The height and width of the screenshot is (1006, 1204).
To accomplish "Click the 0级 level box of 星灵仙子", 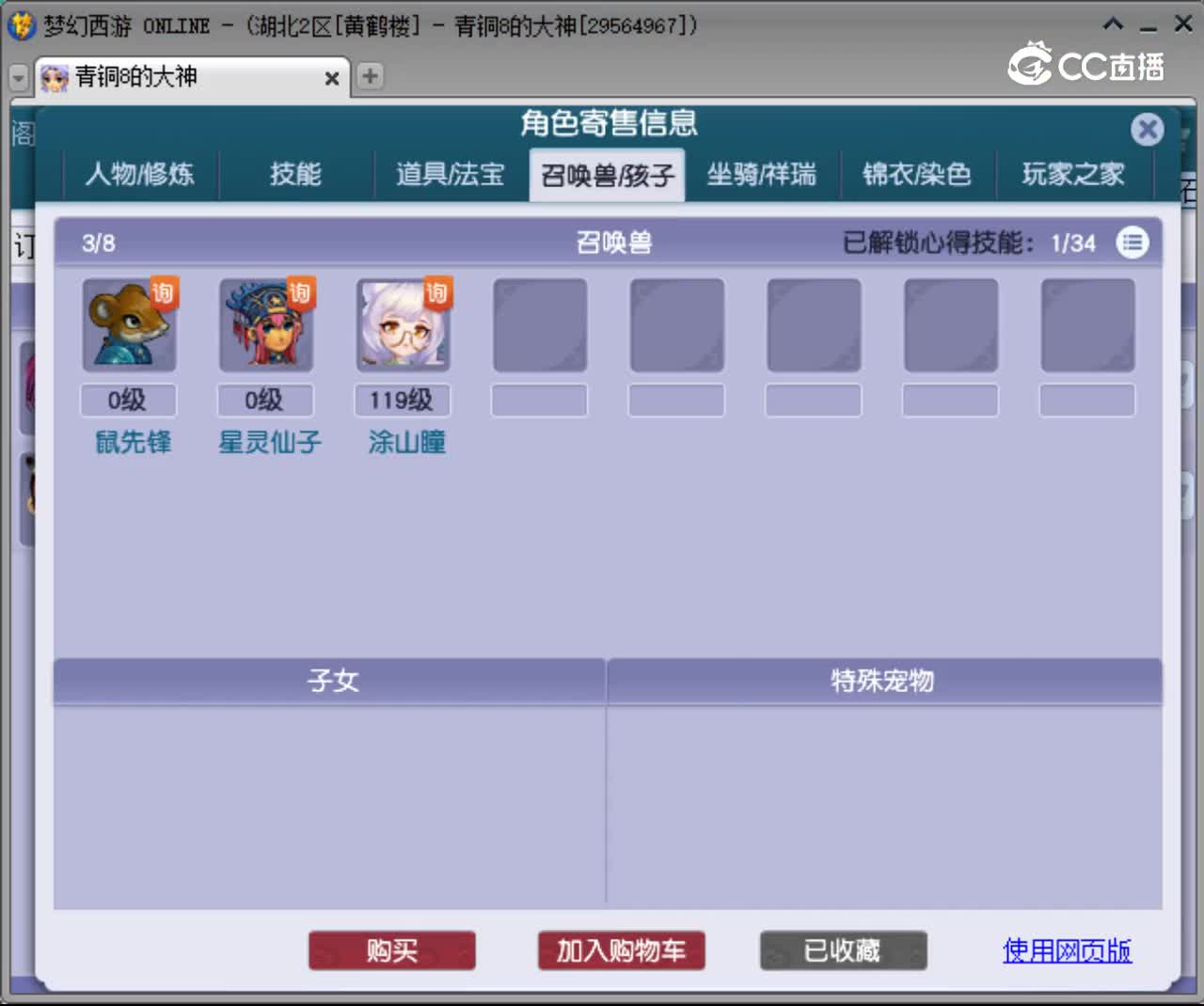I will pyautogui.click(x=265, y=401).
